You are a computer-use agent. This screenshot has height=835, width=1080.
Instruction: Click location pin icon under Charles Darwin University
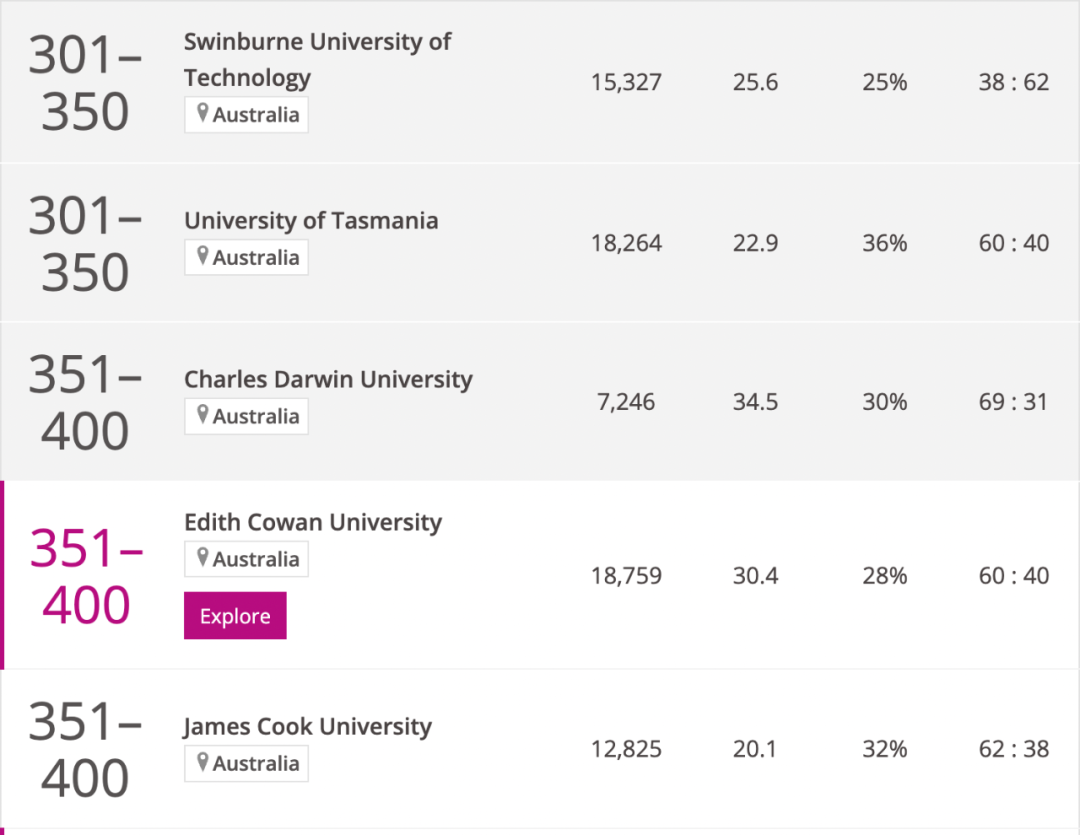tap(203, 416)
